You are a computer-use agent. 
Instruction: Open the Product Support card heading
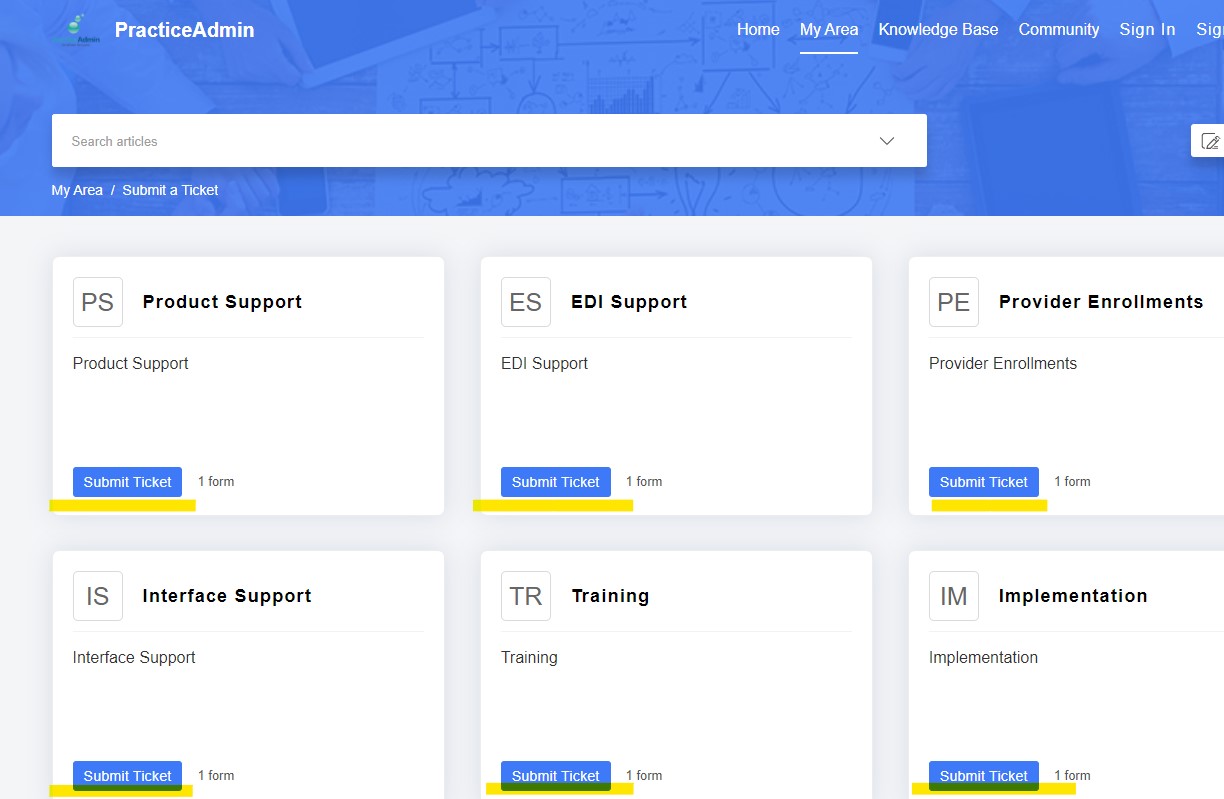click(x=222, y=302)
